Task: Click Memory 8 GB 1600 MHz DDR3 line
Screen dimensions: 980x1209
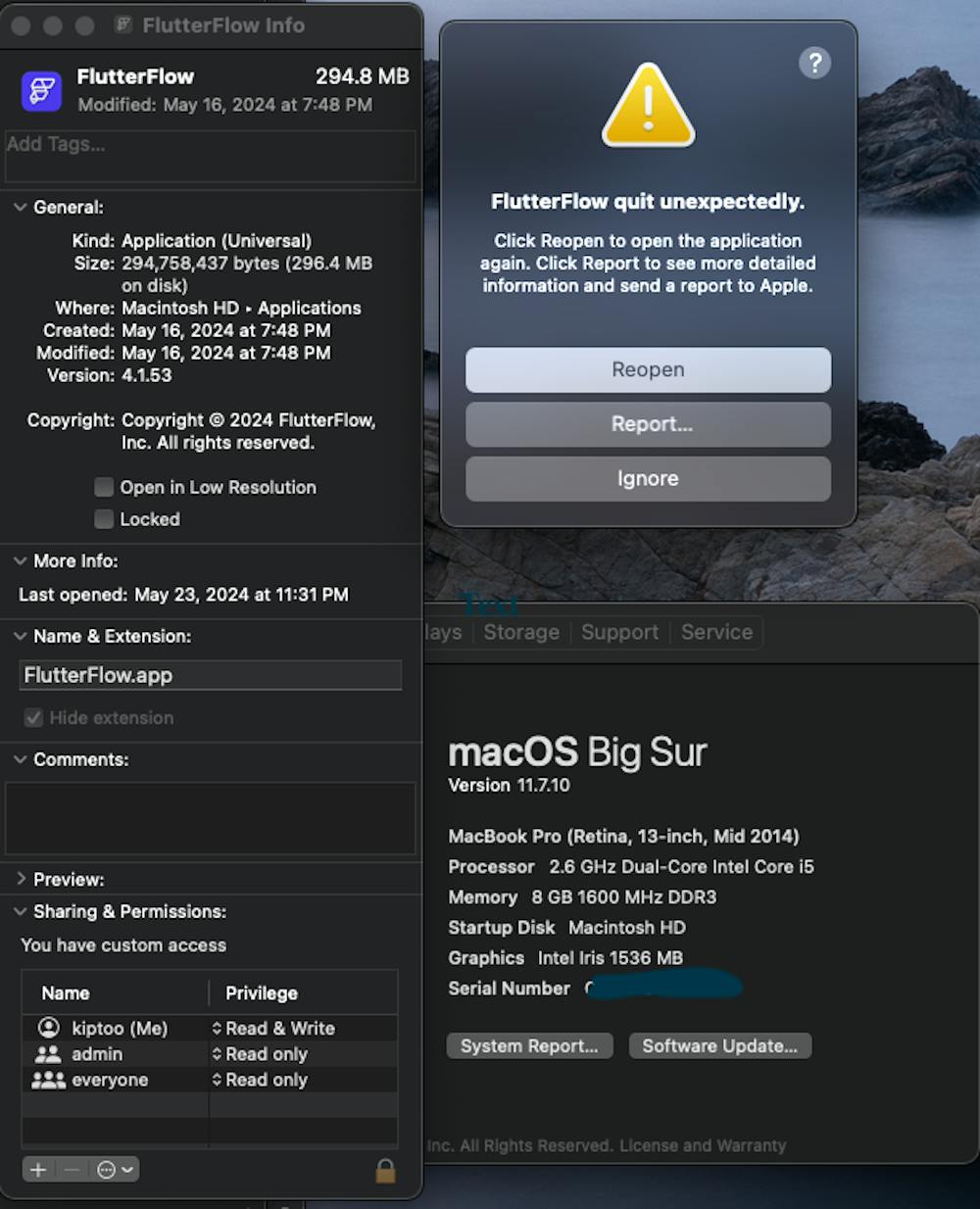Action: click(582, 897)
